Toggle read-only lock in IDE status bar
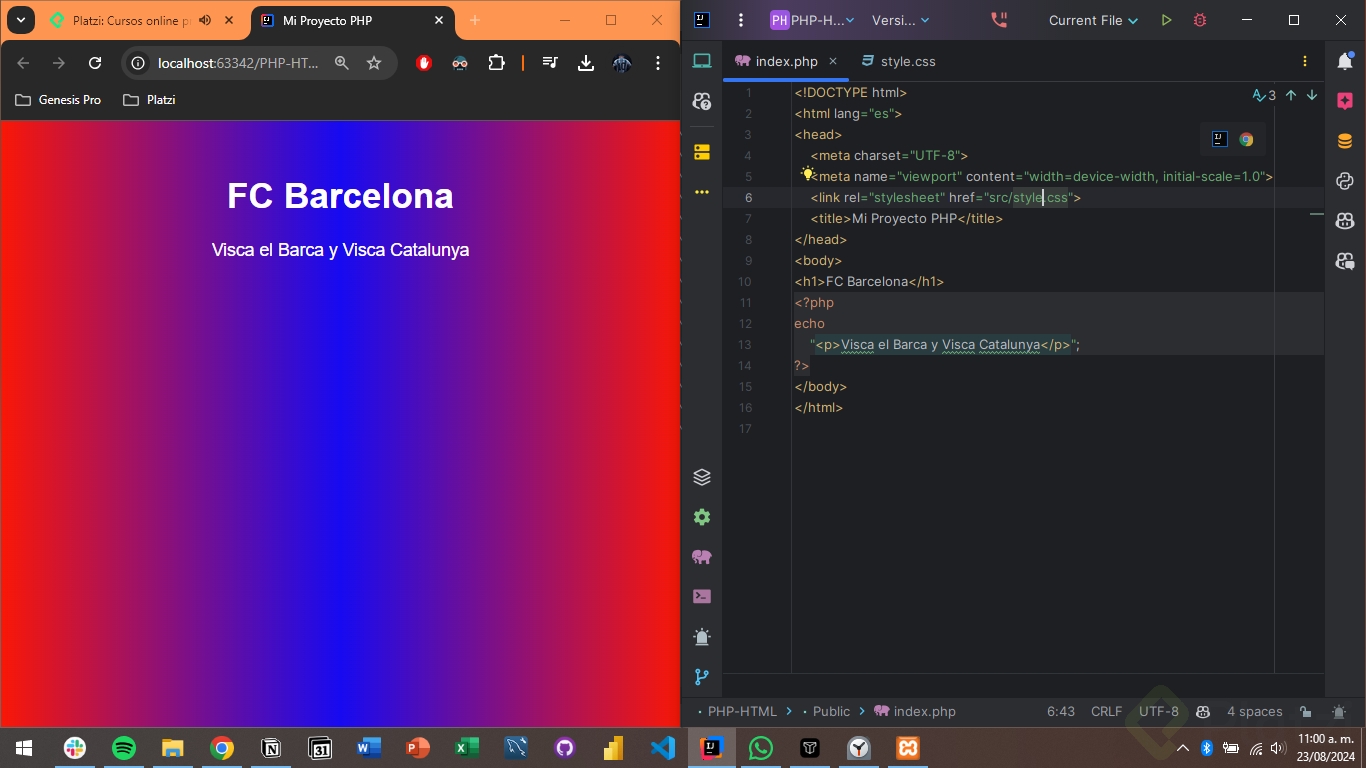This screenshot has height=768, width=1366. point(1305,712)
